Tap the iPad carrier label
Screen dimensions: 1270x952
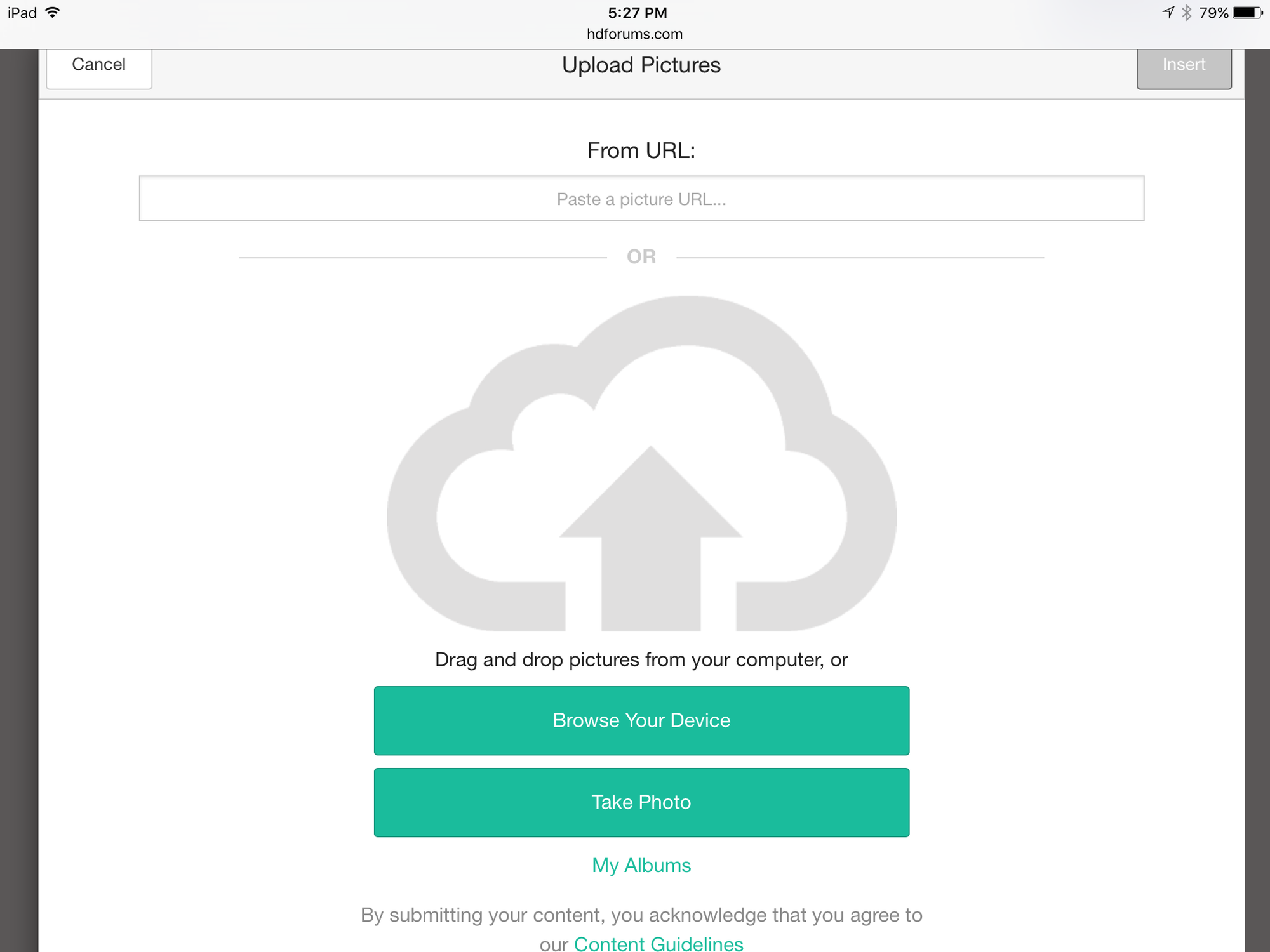[22, 13]
